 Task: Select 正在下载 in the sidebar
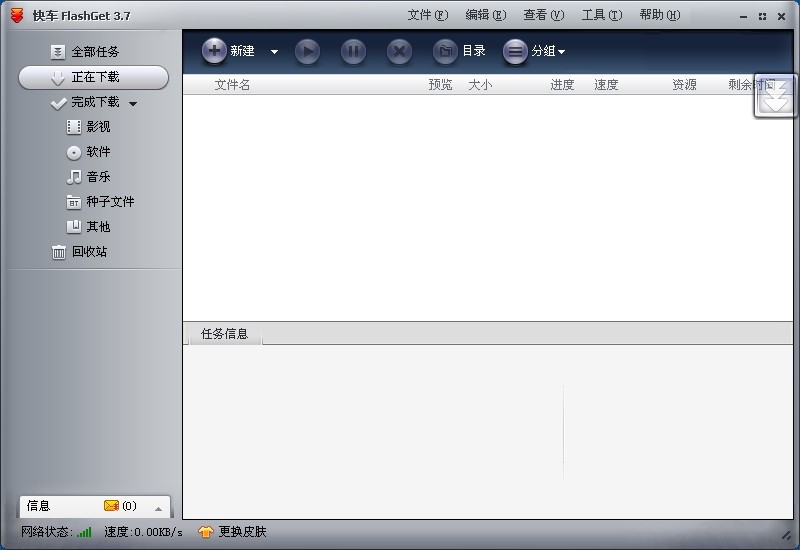[x=93, y=77]
